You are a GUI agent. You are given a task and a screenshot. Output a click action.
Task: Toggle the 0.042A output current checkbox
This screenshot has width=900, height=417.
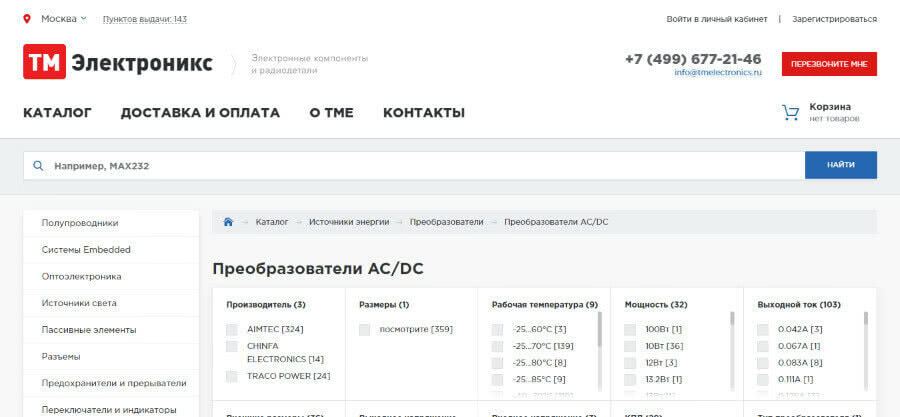point(763,329)
